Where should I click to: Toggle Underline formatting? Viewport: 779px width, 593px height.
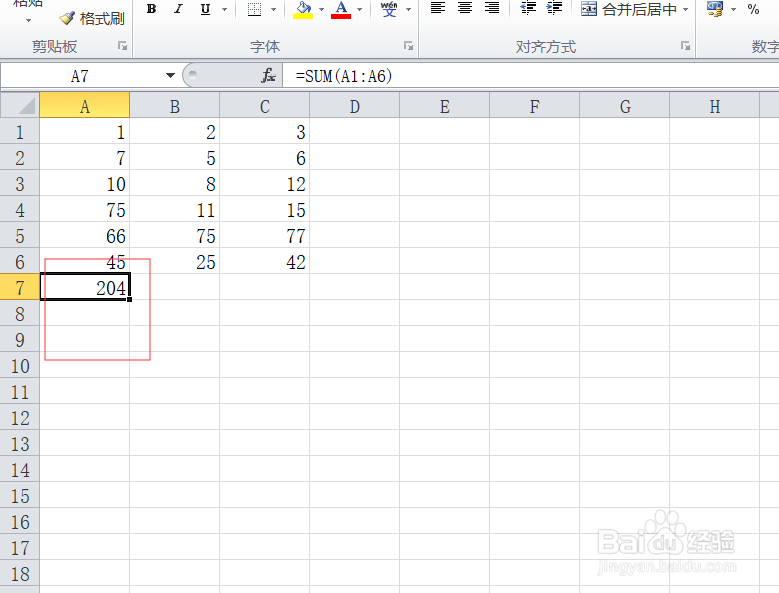[x=205, y=9]
